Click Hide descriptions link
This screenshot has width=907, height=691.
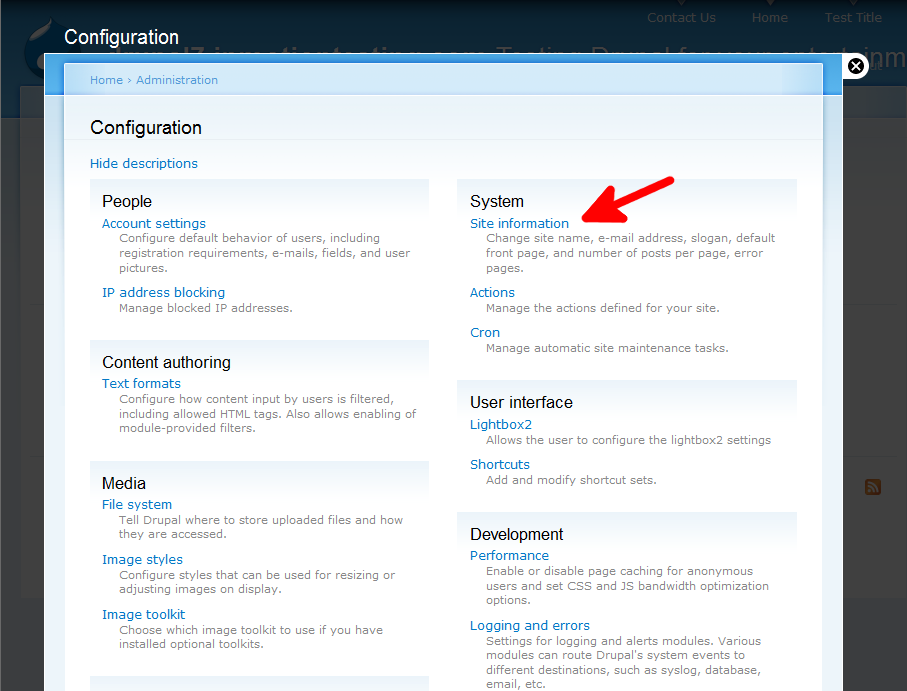144,164
